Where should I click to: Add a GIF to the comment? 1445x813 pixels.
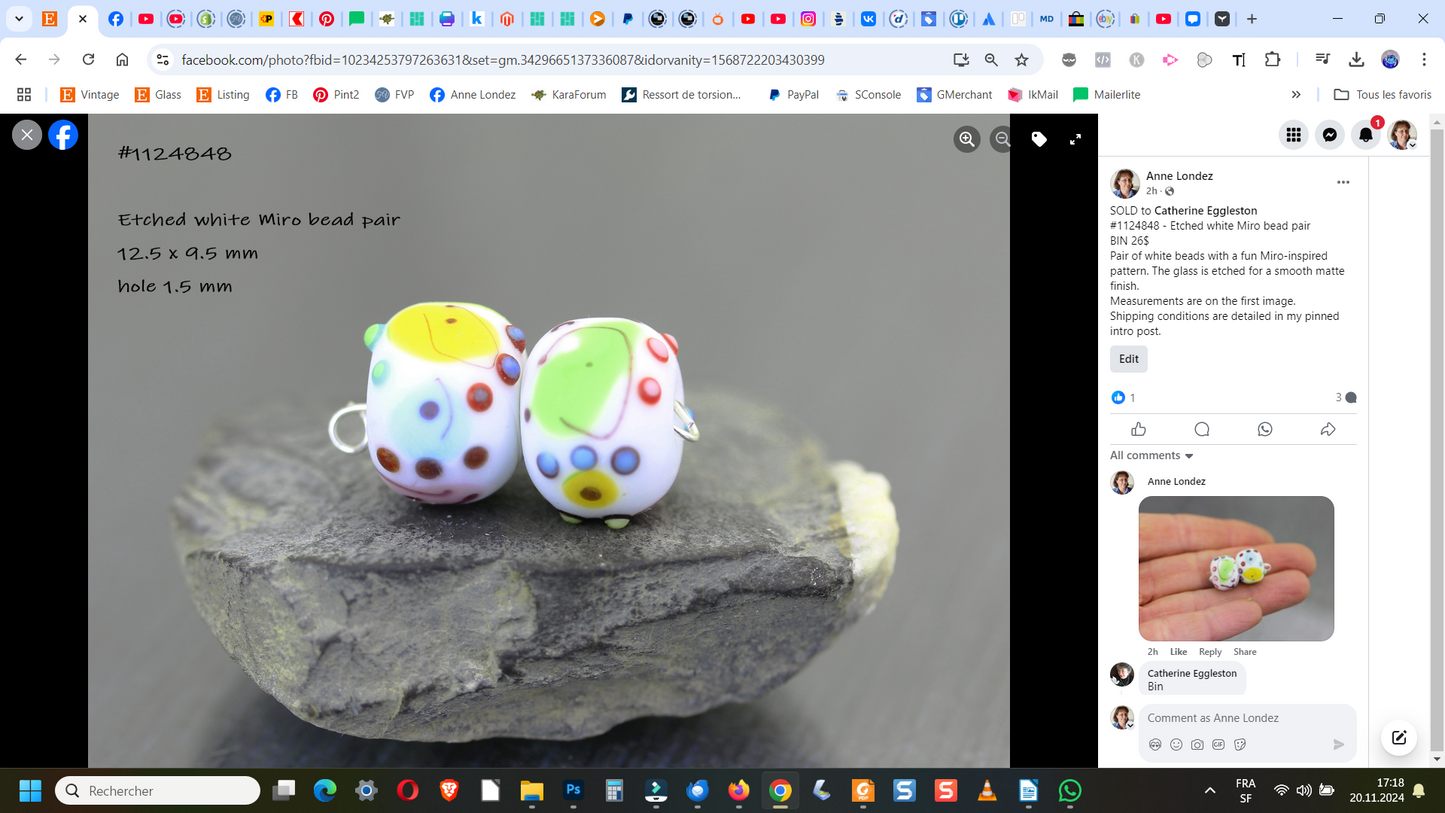tap(1218, 744)
